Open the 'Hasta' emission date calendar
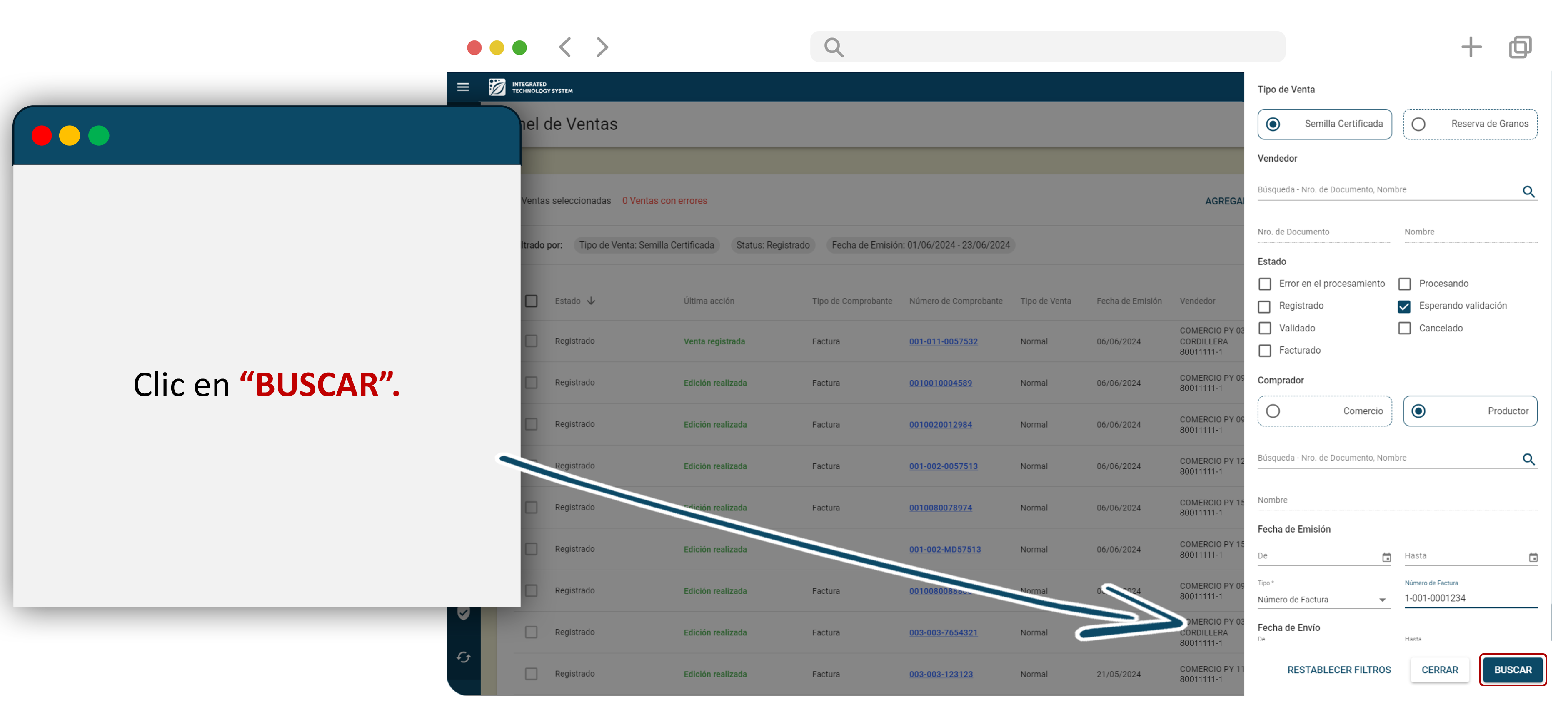The height and width of the screenshot is (712, 1568). tap(1533, 558)
